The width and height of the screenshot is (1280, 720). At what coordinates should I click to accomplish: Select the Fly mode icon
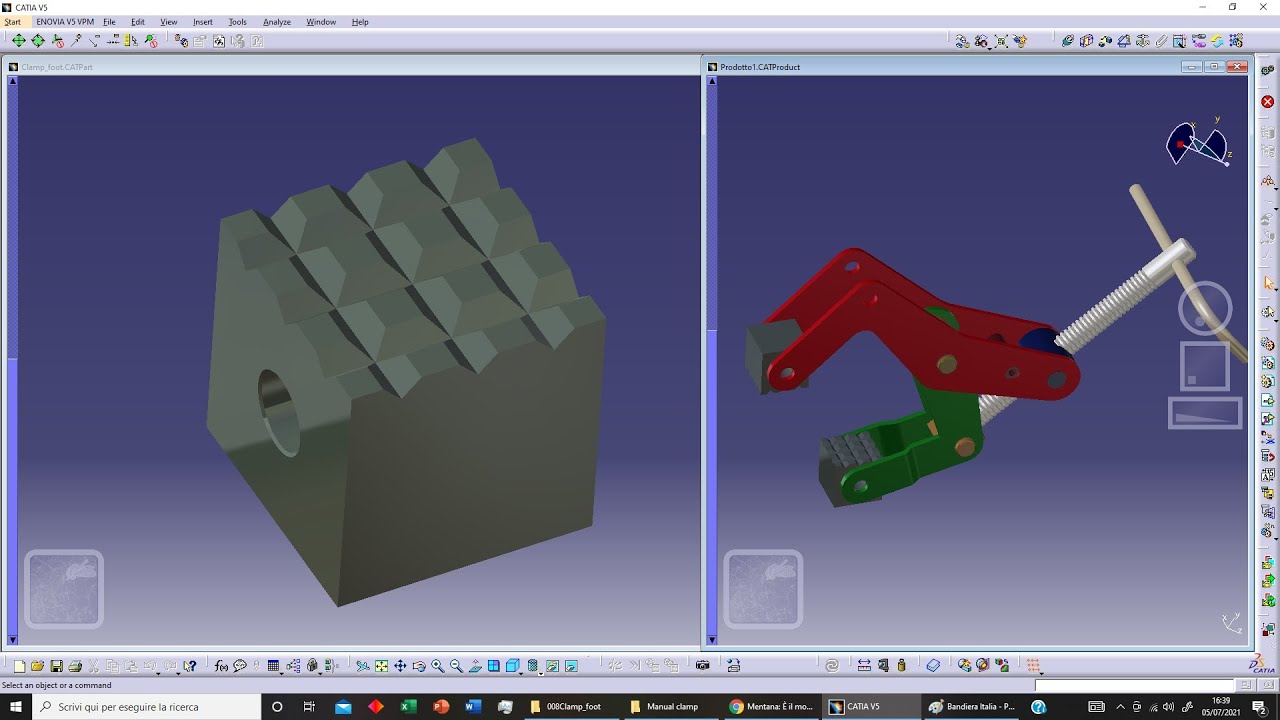click(362, 666)
